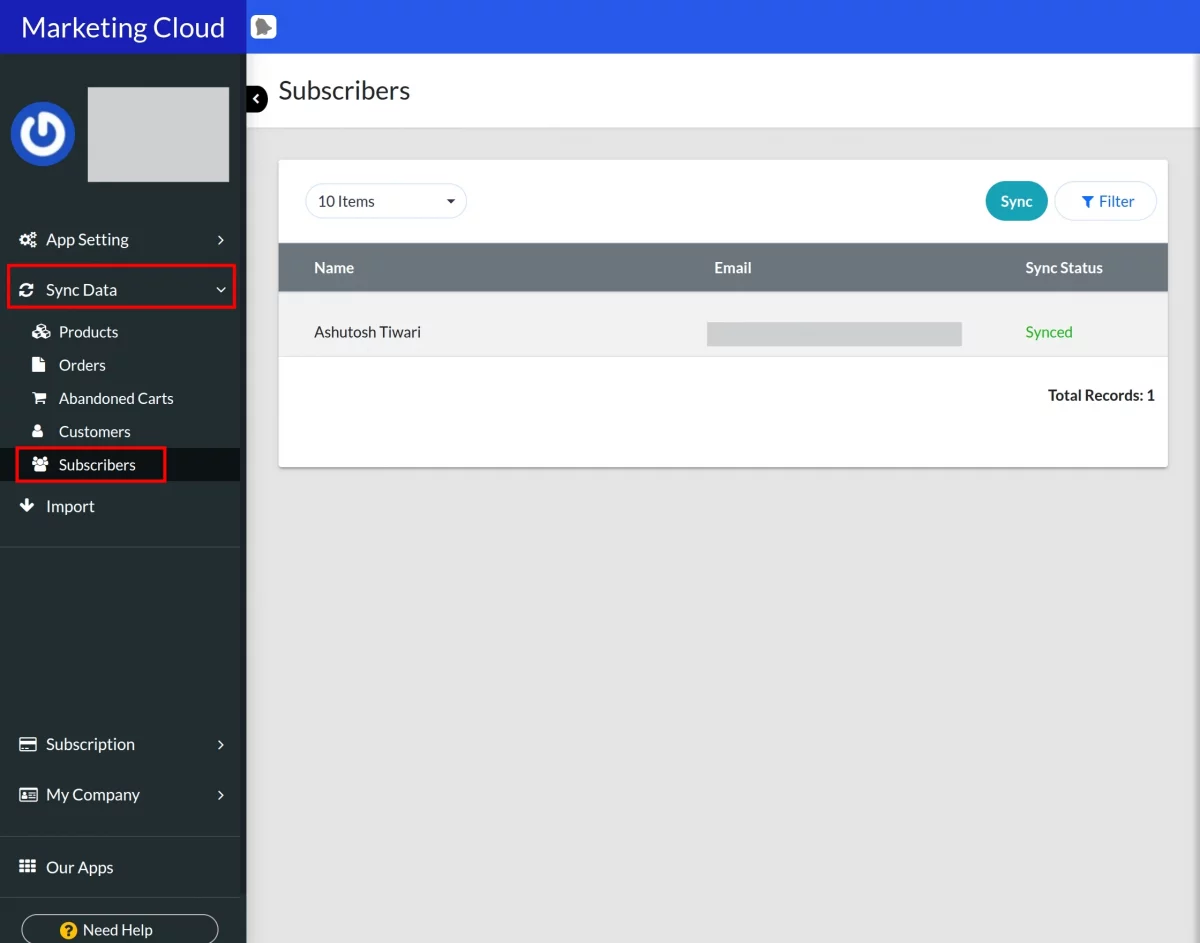Open the Filter button
This screenshot has height=943, width=1200.
(x=1106, y=201)
